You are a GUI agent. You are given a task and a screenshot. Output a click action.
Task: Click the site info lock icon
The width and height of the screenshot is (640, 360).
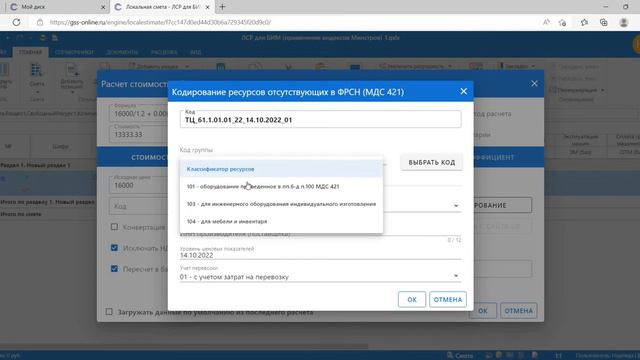[x=40, y=22]
